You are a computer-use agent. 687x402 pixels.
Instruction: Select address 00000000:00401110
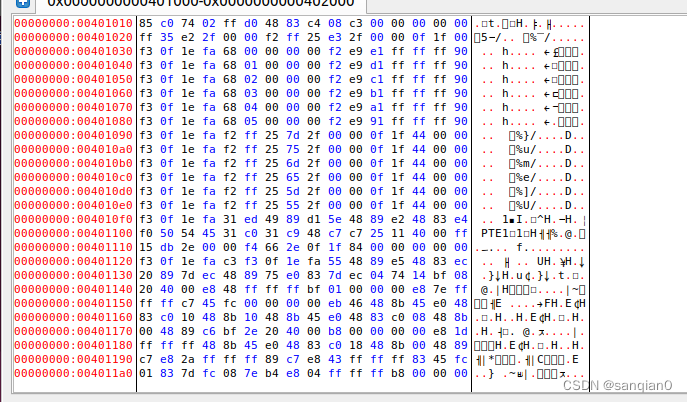pos(73,247)
